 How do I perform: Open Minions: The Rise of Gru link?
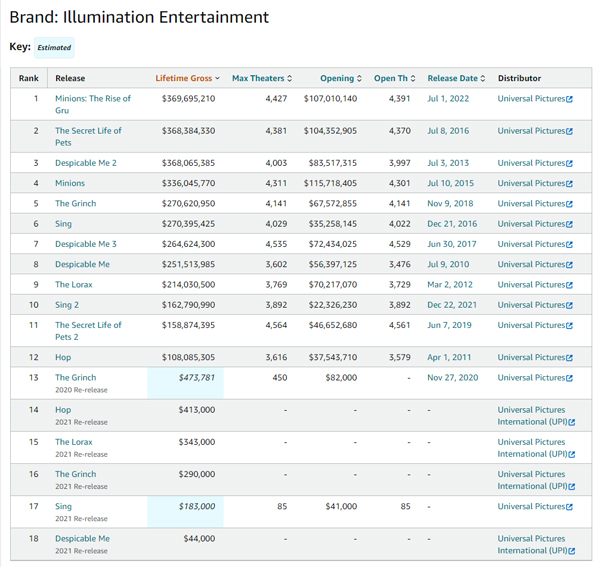pos(93,104)
